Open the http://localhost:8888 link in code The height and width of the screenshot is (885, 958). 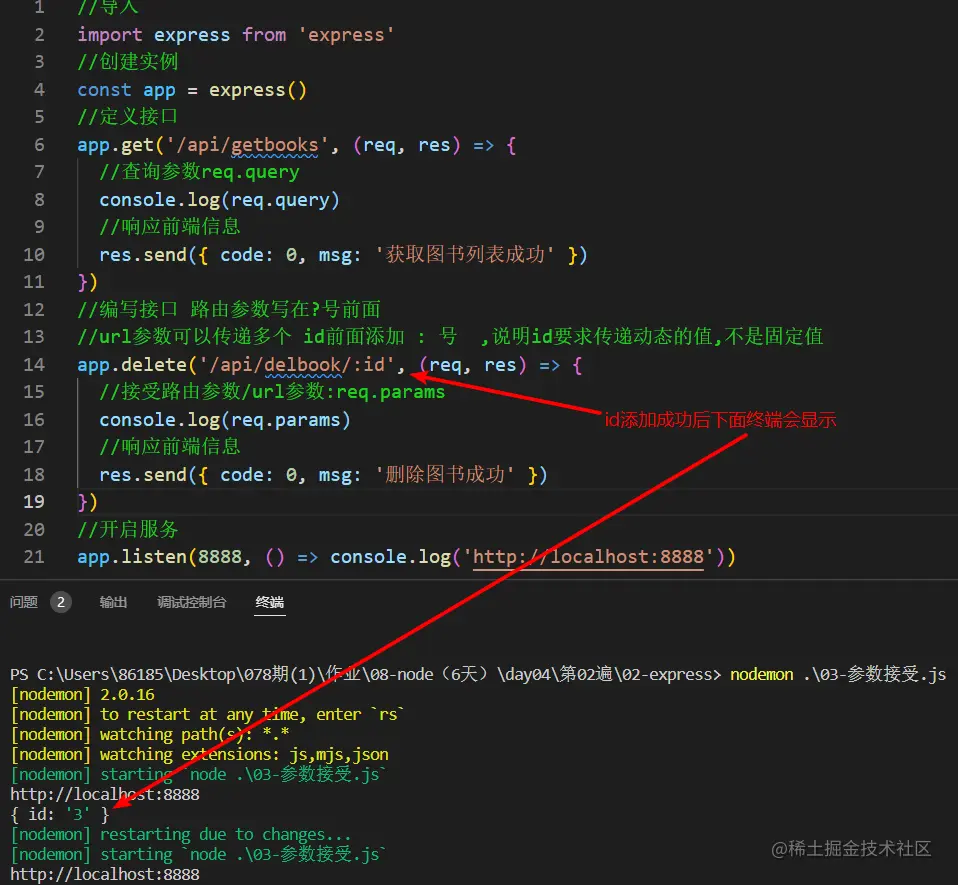coord(588,557)
